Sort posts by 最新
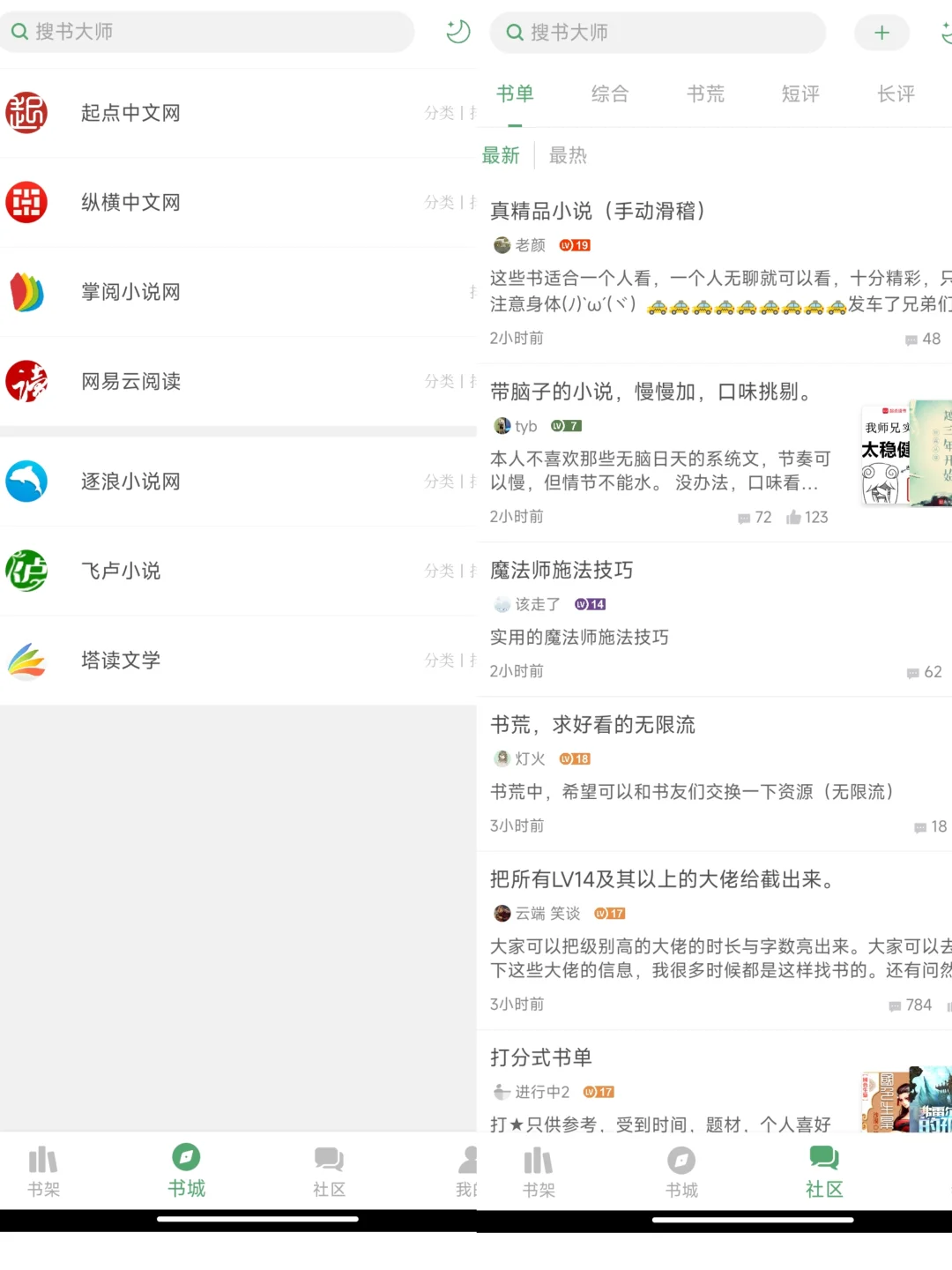952x1270 pixels. [x=501, y=156]
